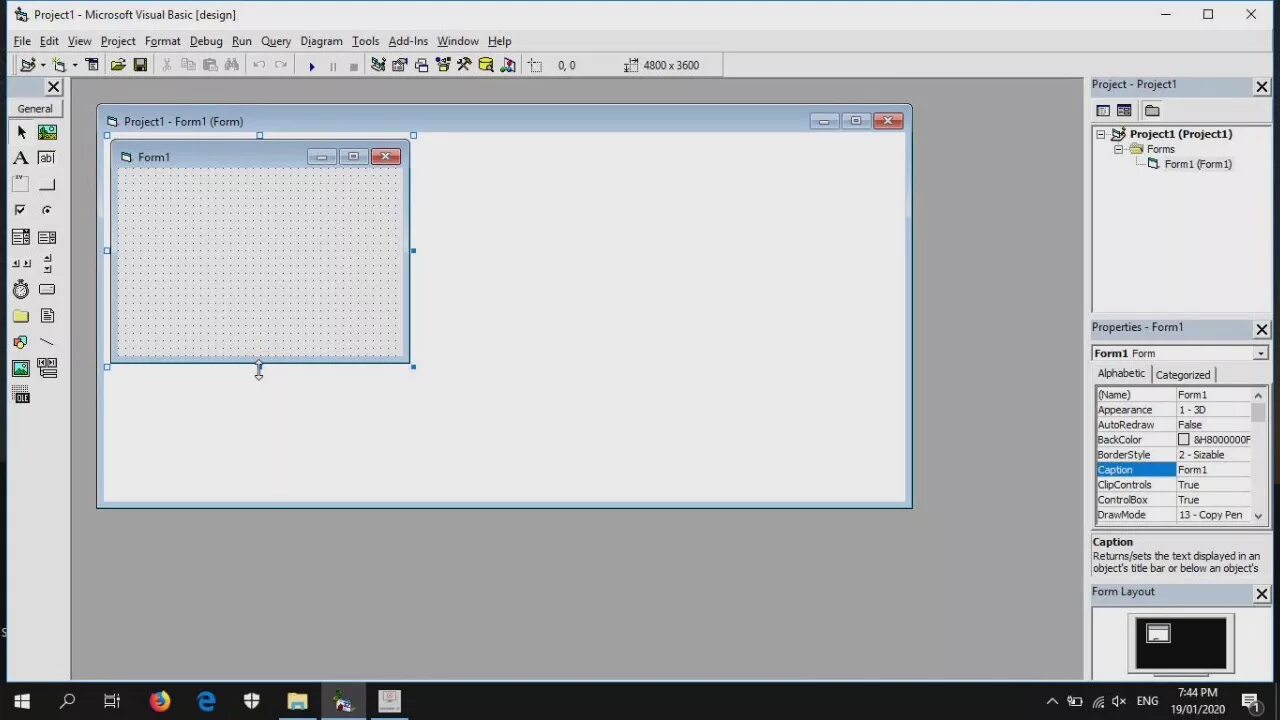Select the DriveListBox control tool
Screen dimensions: 1280x720
pos(47,289)
